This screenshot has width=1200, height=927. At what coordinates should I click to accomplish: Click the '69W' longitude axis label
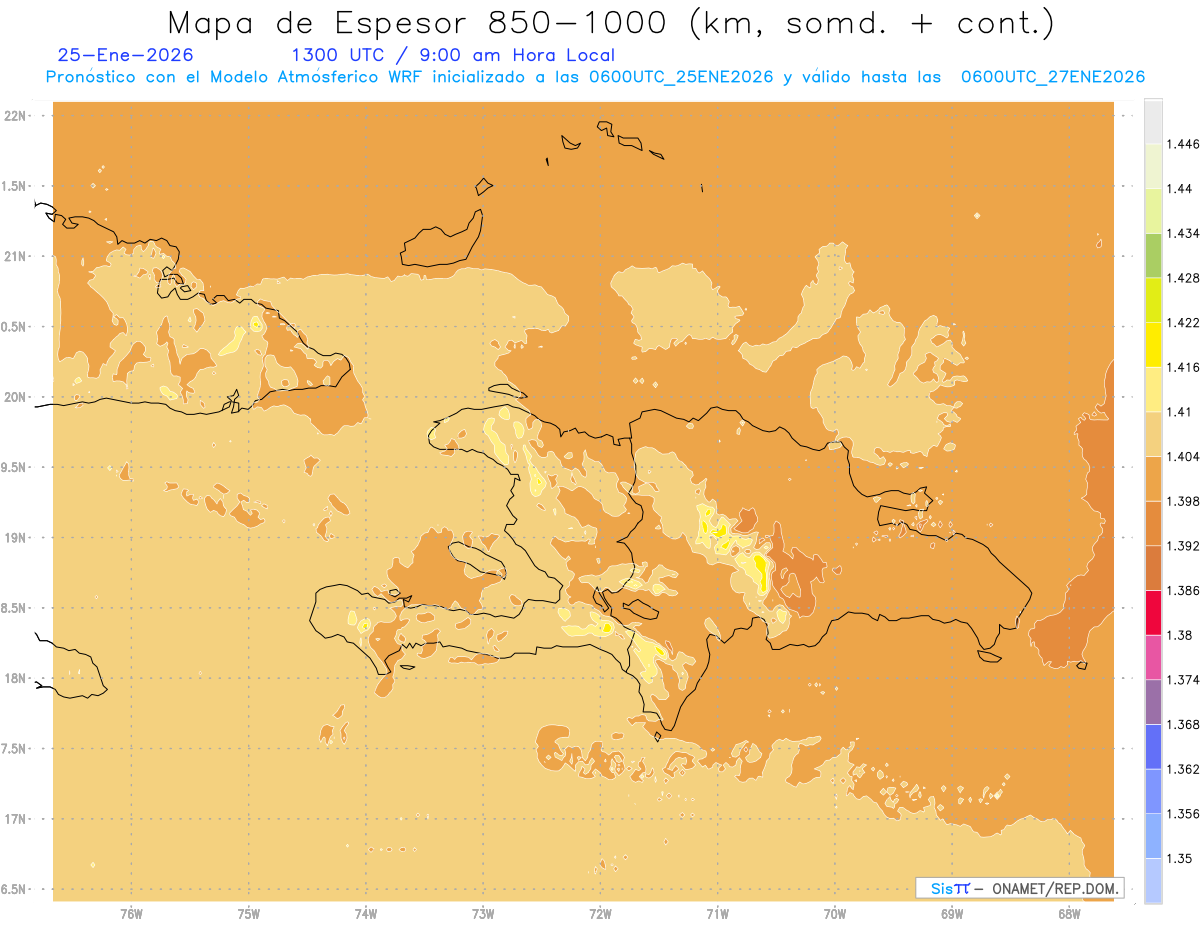(952, 913)
